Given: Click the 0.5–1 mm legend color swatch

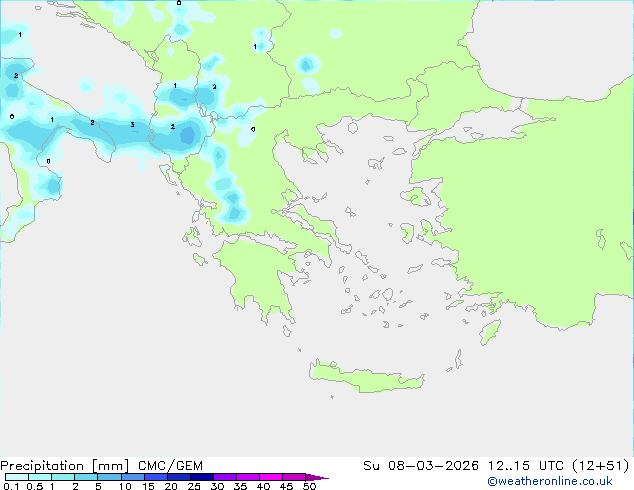Looking at the screenshot, I should point(40,477).
